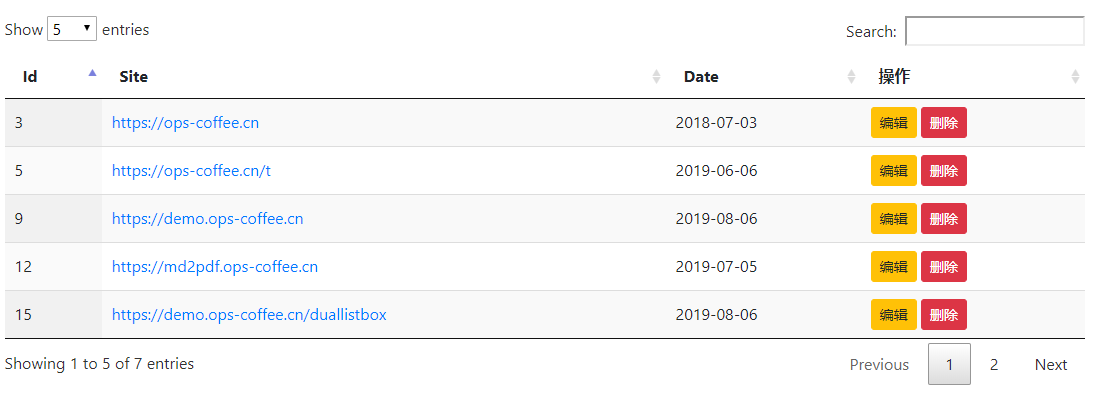Open the Show entries dropdown
This screenshot has height=395, width=1096.
tap(72, 29)
